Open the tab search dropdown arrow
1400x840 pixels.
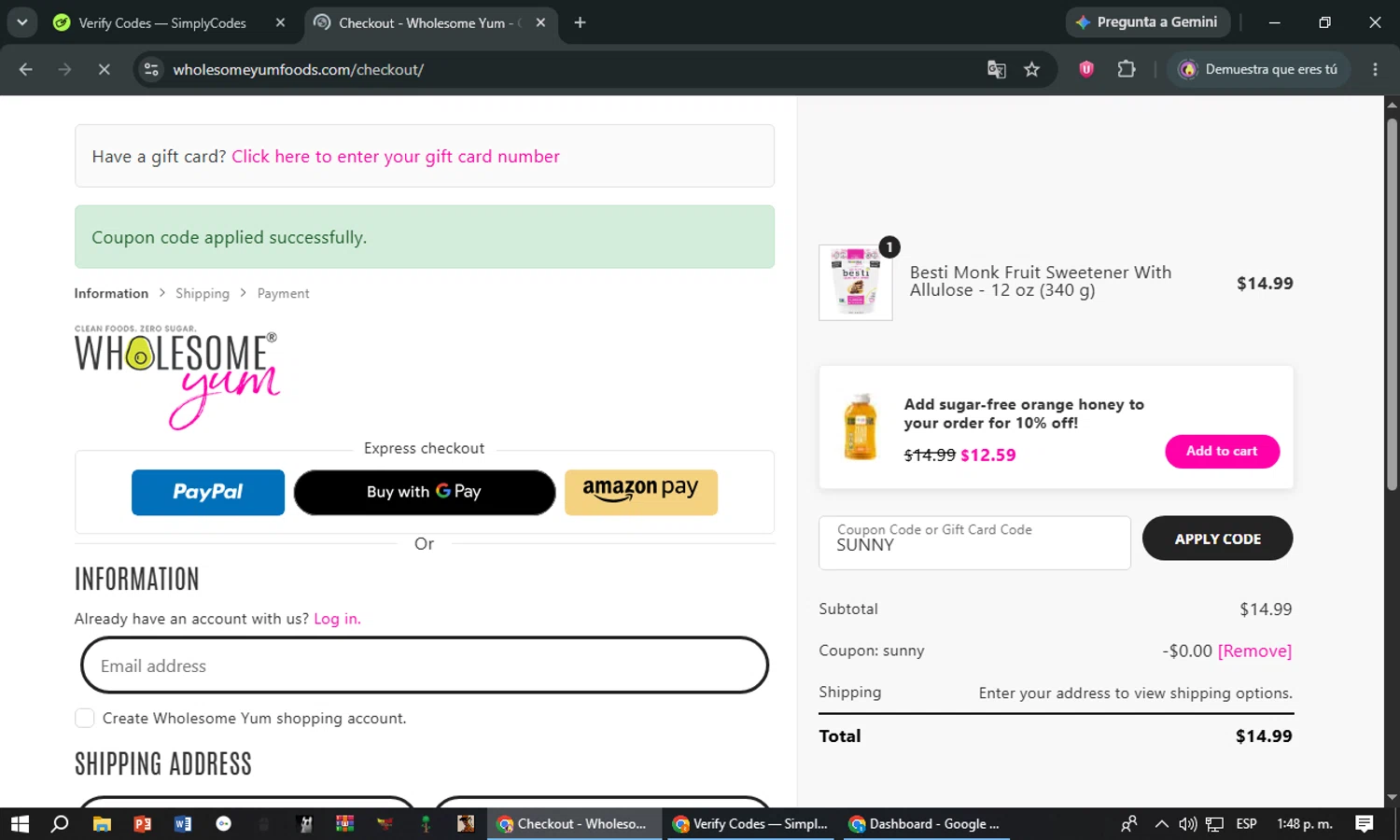[x=21, y=22]
